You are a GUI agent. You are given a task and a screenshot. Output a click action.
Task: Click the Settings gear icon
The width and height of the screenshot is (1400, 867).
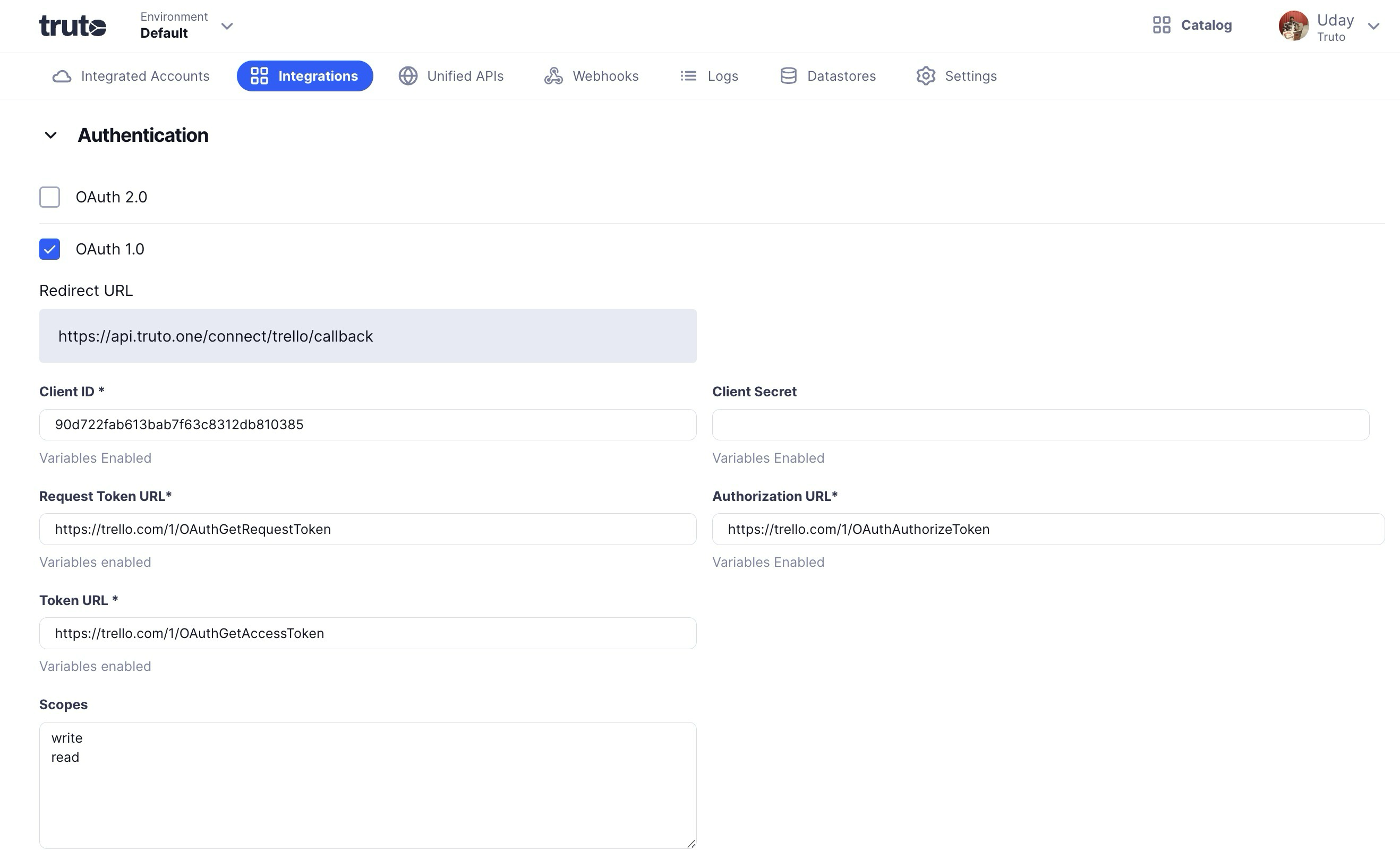click(x=925, y=75)
